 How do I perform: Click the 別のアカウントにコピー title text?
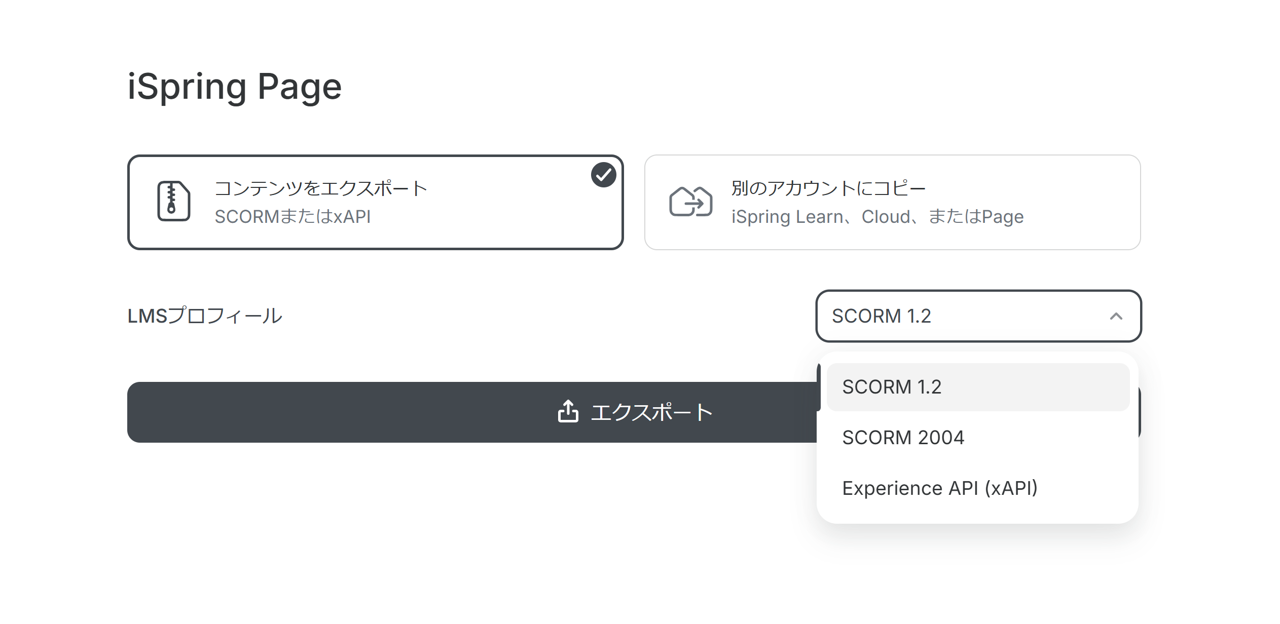click(829, 188)
